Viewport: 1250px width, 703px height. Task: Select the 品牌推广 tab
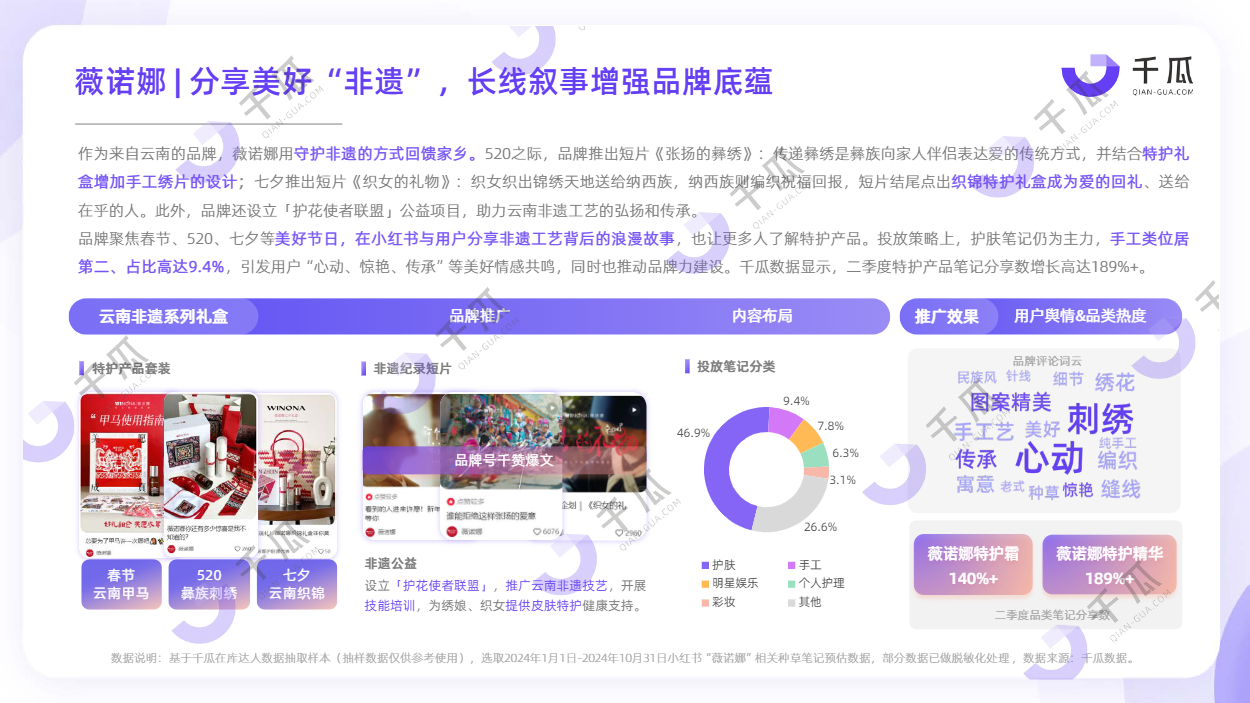[x=480, y=316]
